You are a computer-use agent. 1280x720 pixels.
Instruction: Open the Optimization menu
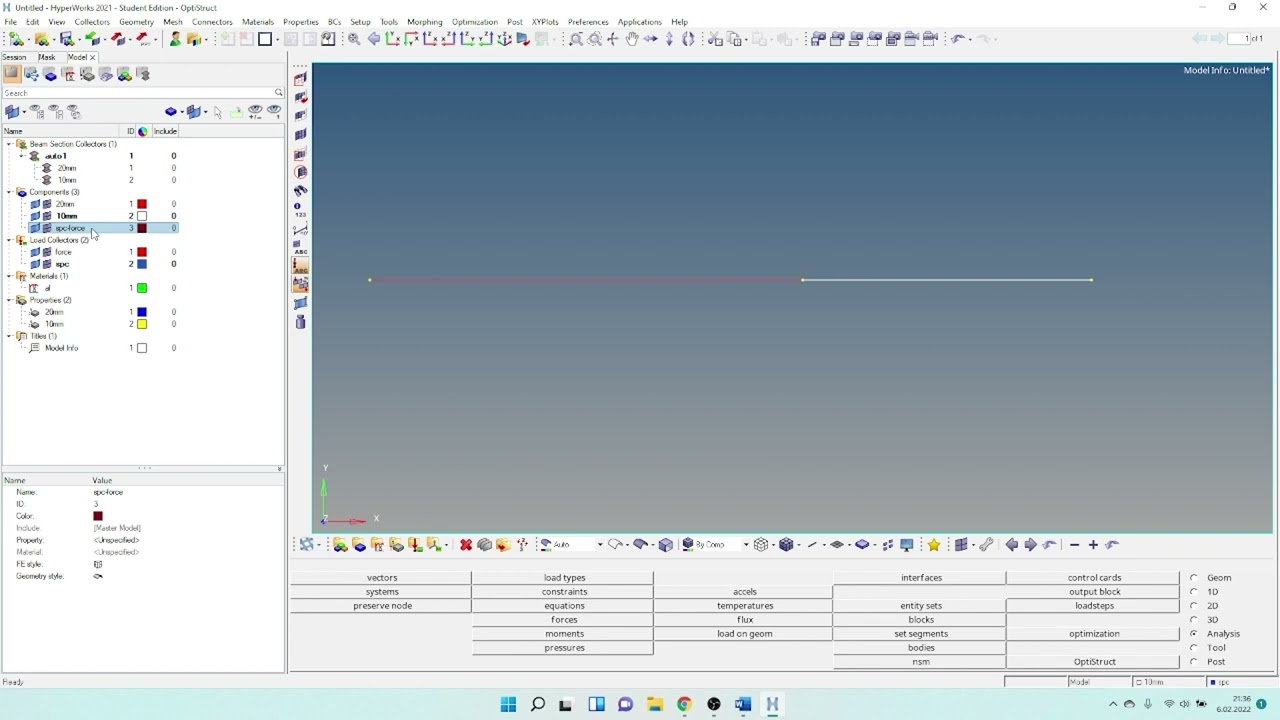475,22
